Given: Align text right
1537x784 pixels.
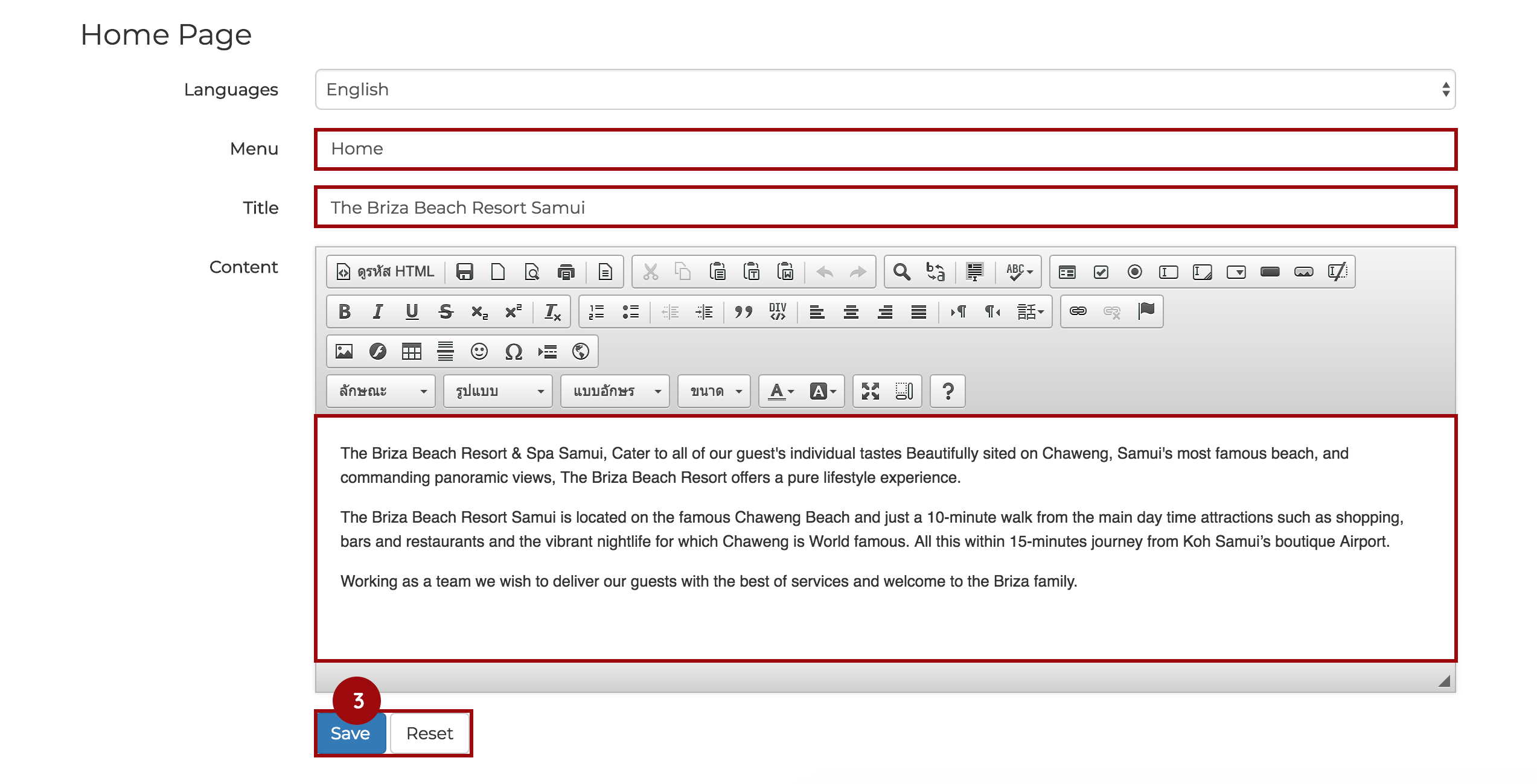Looking at the screenshot, I should click(x=884, y=311).
